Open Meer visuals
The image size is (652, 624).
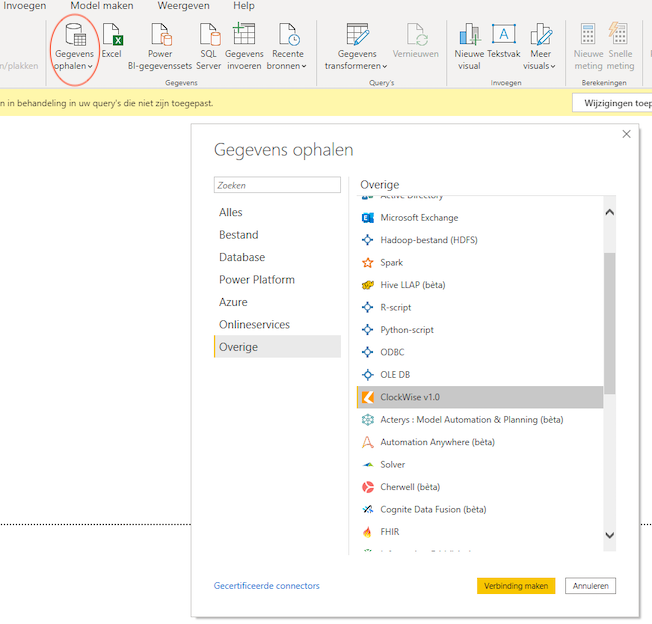pos(540,47)
